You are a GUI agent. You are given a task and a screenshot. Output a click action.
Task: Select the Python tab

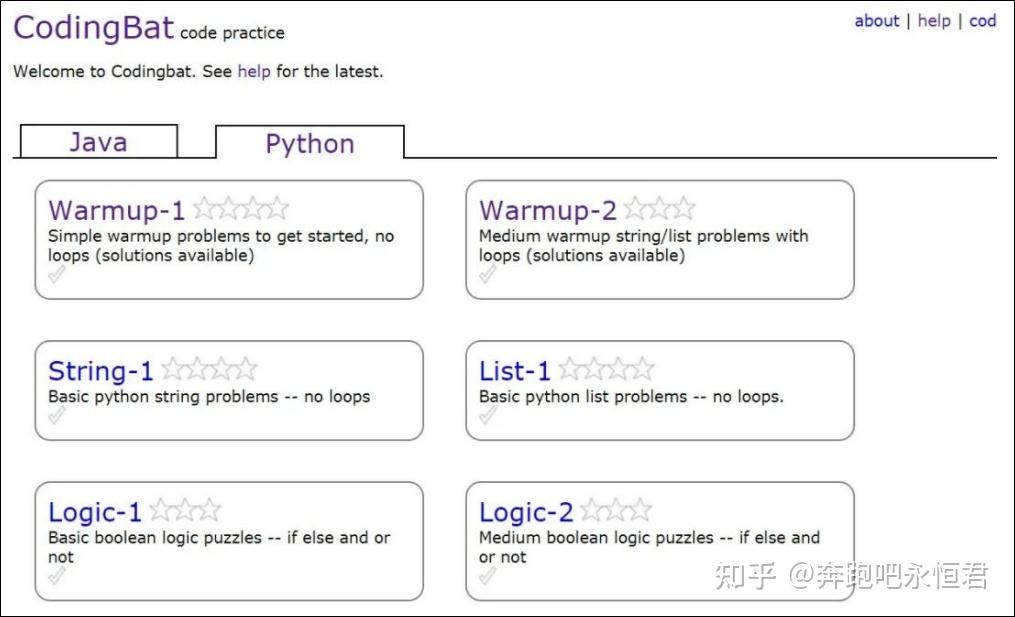[x=309, y=144]
